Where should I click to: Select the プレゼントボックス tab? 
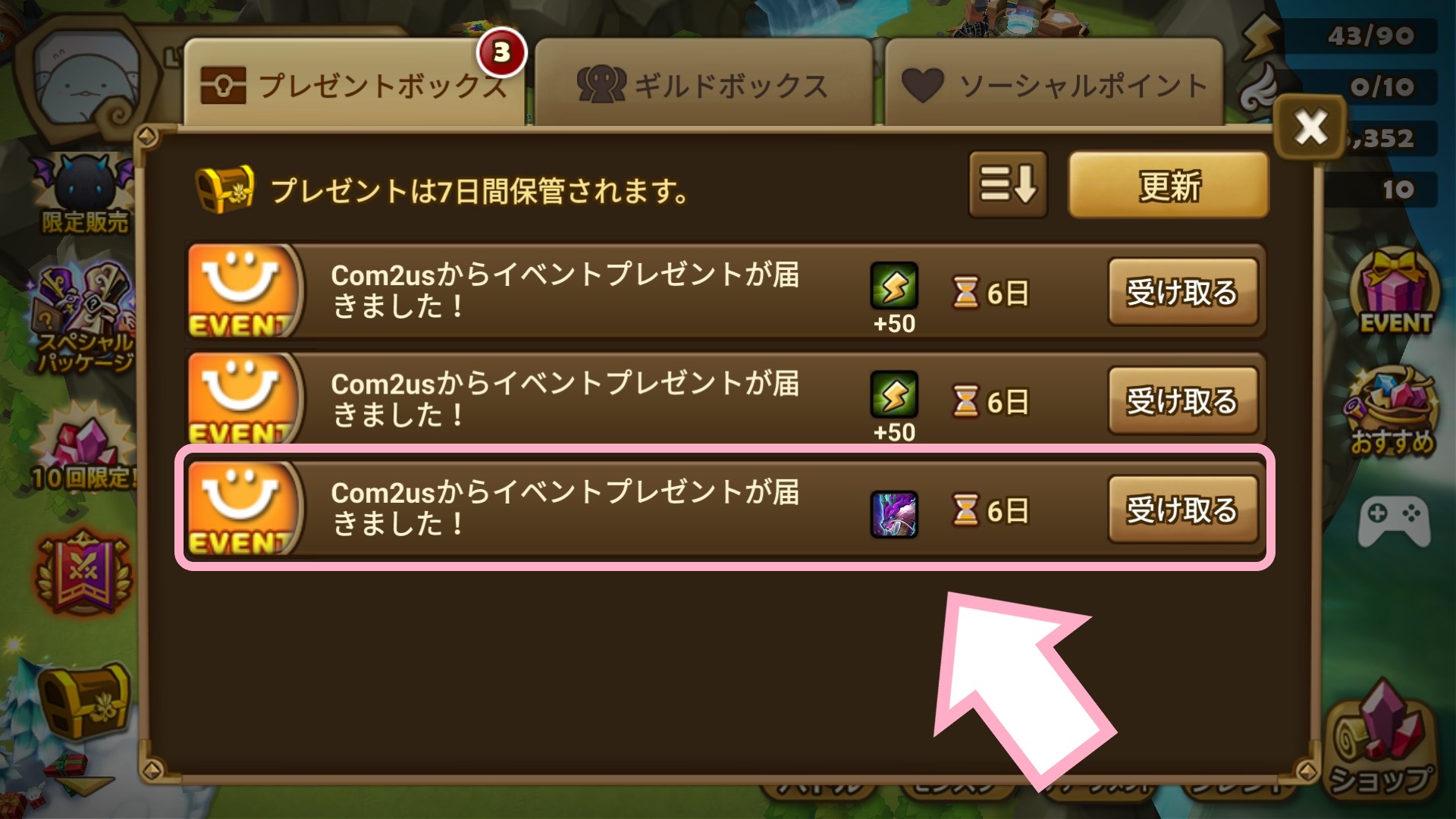(354, 83)
